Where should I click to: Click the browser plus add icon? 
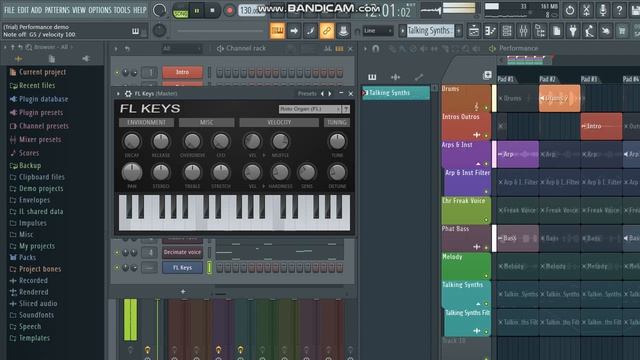[18, 59]
